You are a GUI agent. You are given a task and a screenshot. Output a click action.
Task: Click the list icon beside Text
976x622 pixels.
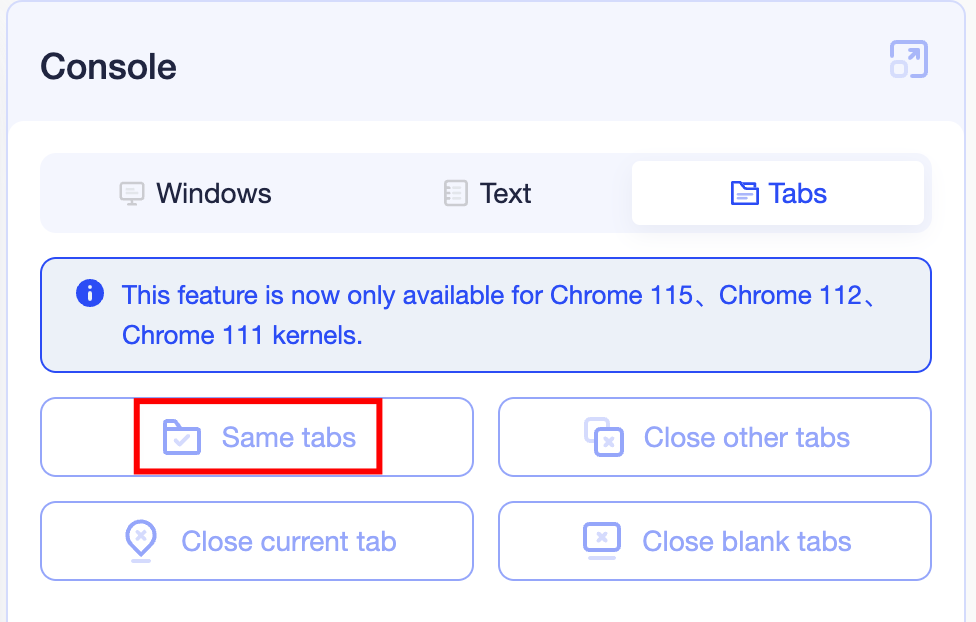click(455, 193)
